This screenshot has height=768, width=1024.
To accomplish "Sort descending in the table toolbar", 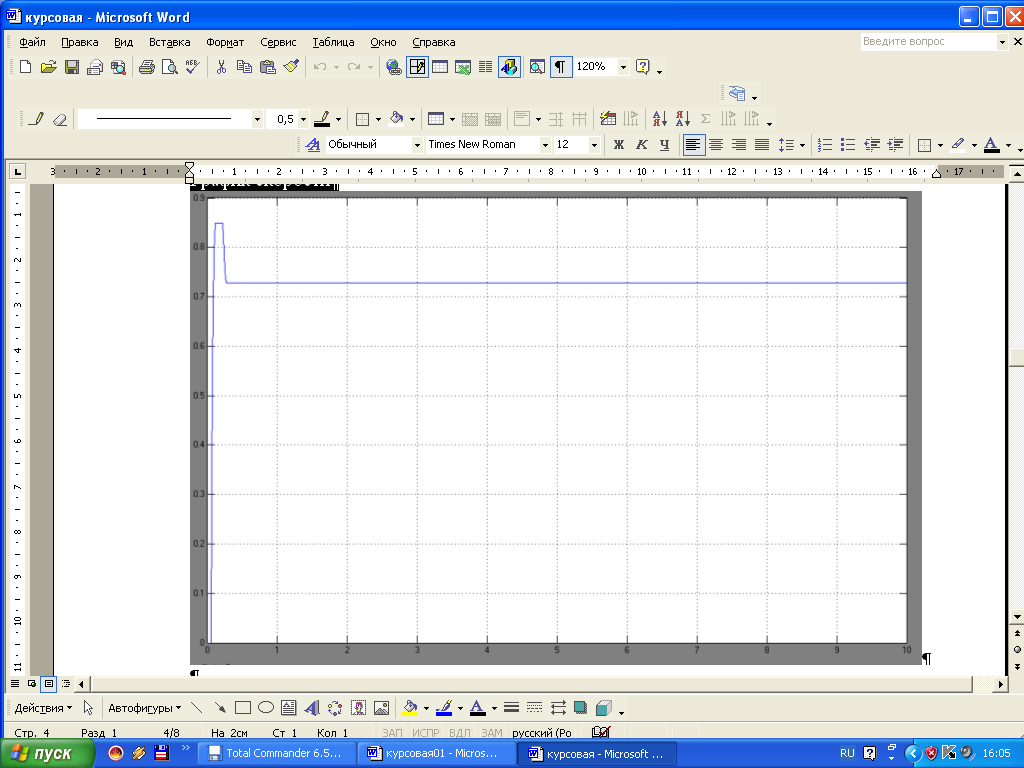I will 682,119.
